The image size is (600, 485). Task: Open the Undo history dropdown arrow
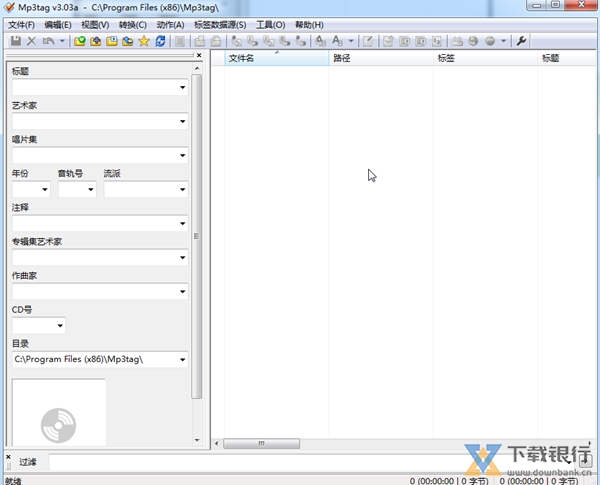tap(62, 41)
